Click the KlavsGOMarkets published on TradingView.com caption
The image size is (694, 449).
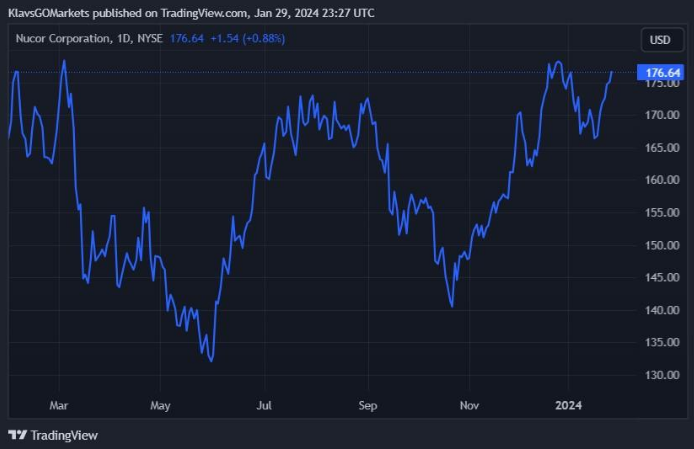(x=191, y=13)
